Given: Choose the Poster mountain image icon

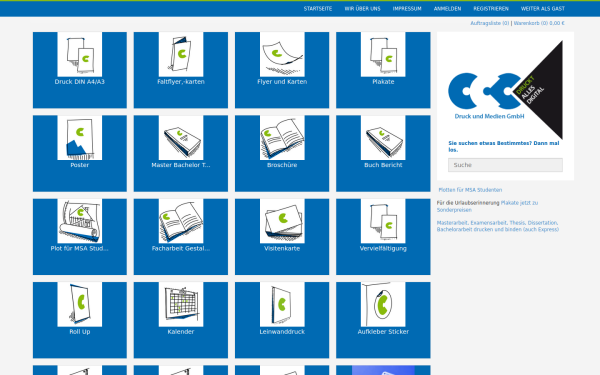Looking at the screenshot, I should point(80,138).
